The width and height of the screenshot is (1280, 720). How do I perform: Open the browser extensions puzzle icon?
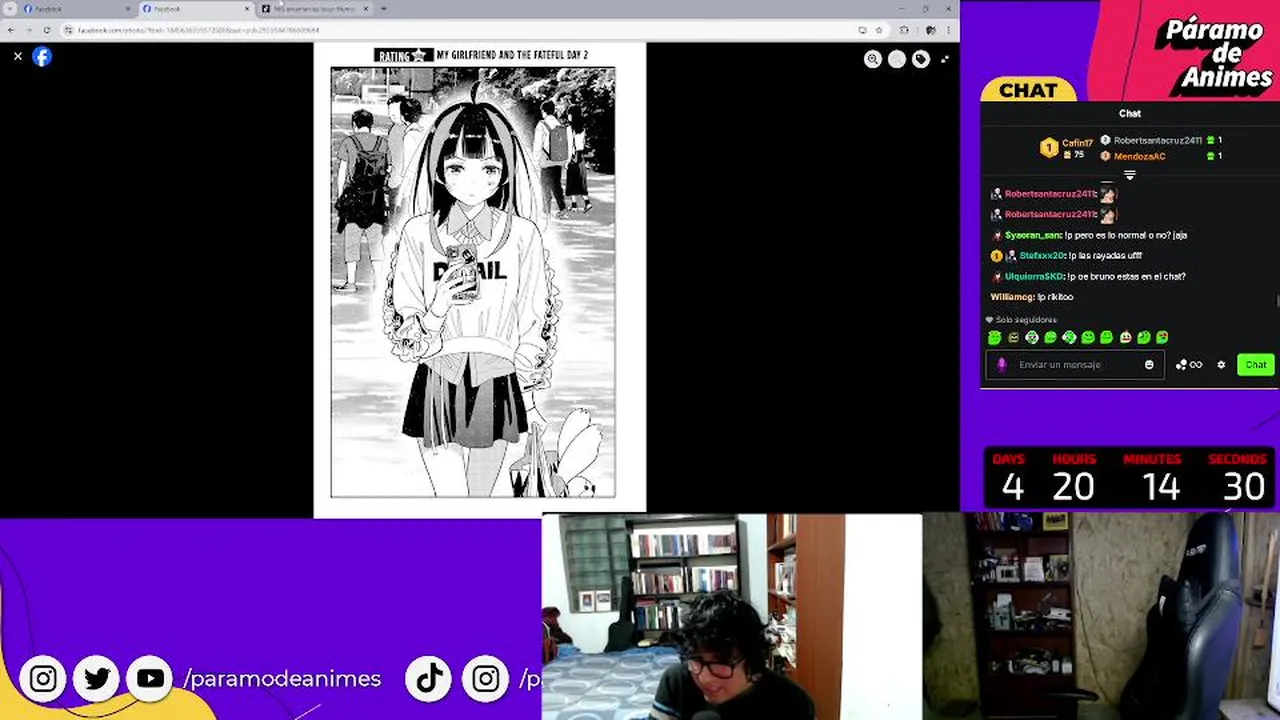tap(905, 30)
